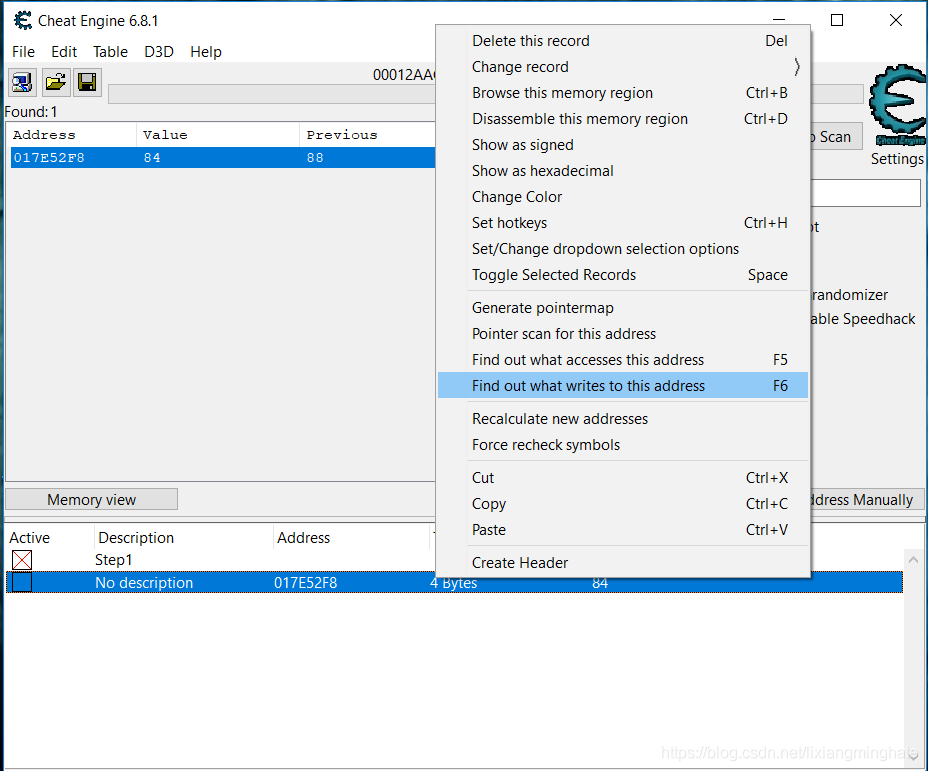Select Show as signed
The image size is (928, 771).
[623, 145]
